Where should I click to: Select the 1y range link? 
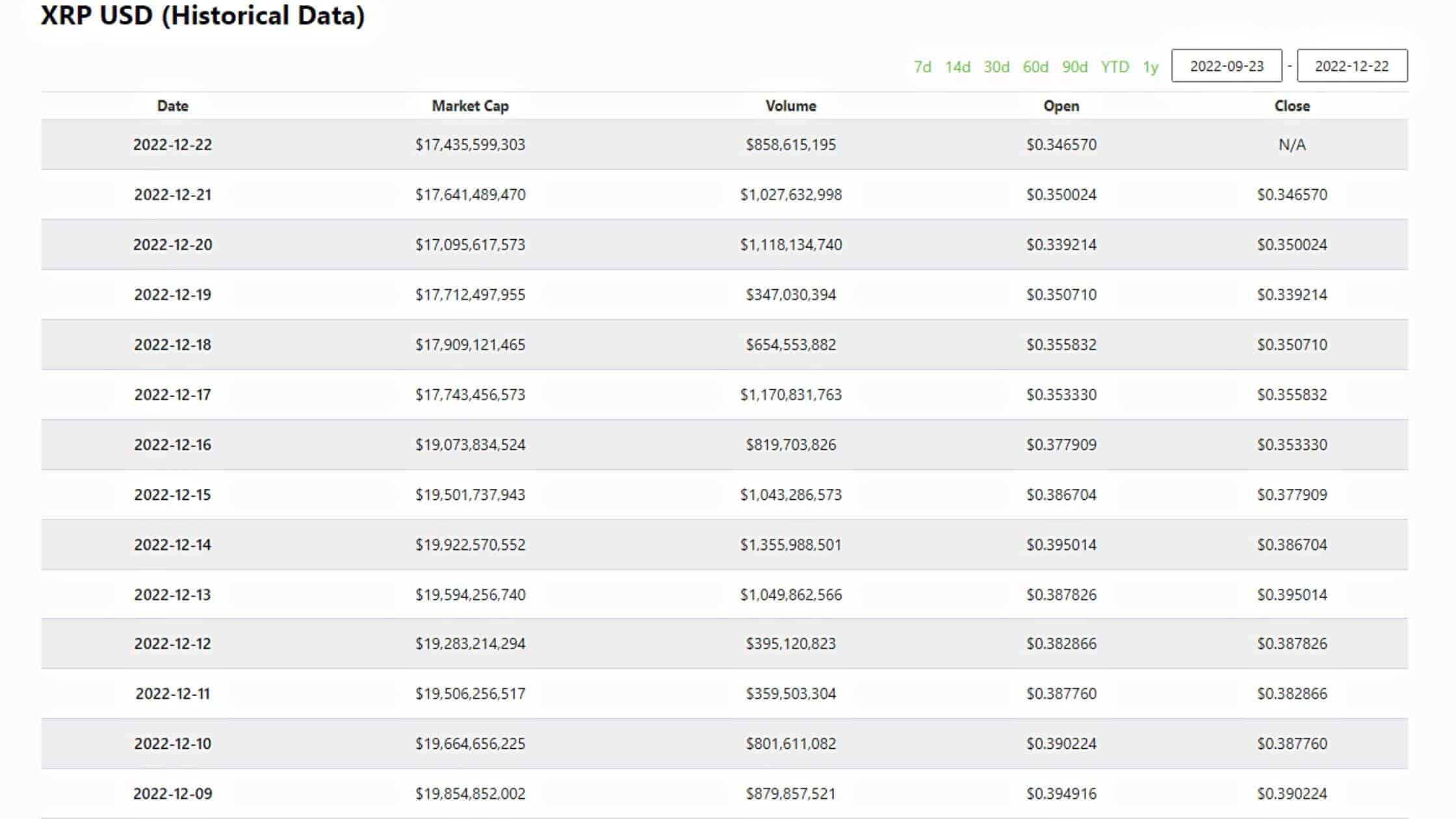click(x=1150, y=67)
